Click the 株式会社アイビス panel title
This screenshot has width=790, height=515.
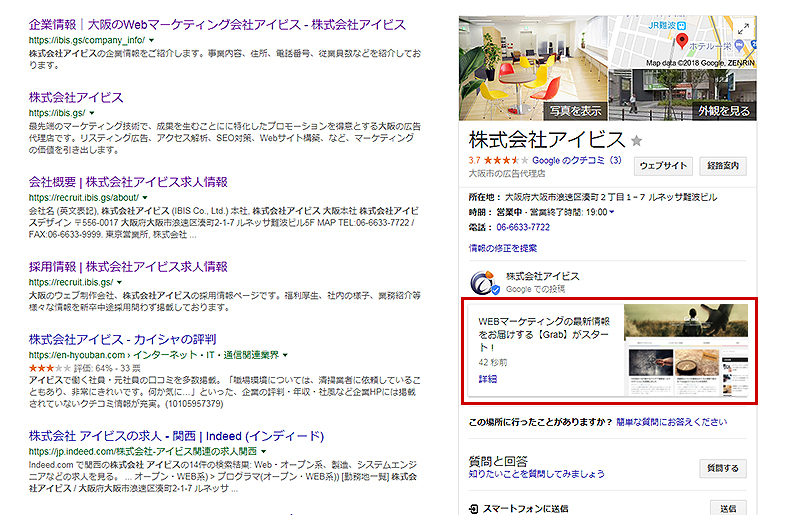coord(547,140)
